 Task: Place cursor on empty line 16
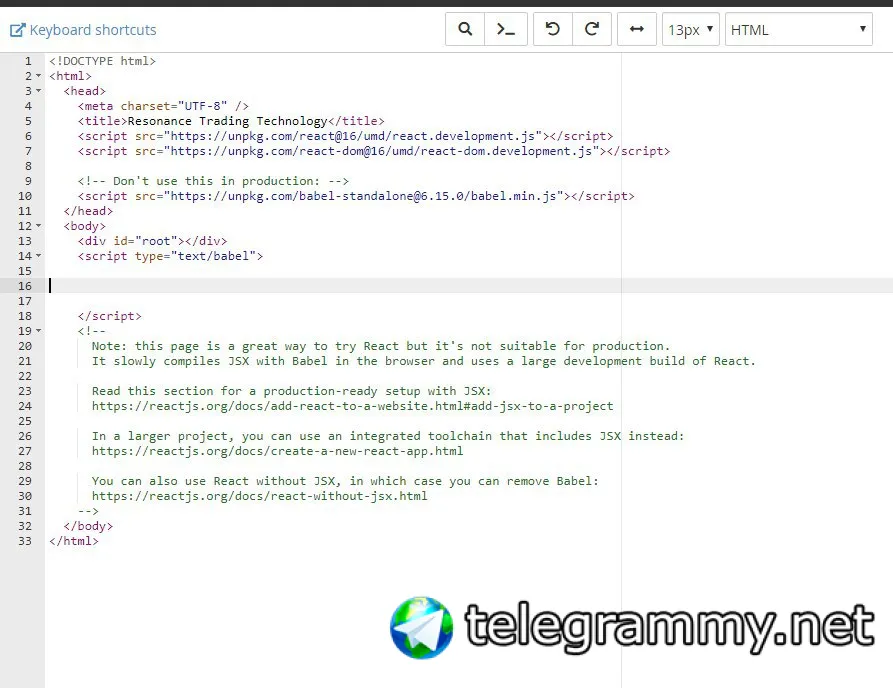point(467,286)
